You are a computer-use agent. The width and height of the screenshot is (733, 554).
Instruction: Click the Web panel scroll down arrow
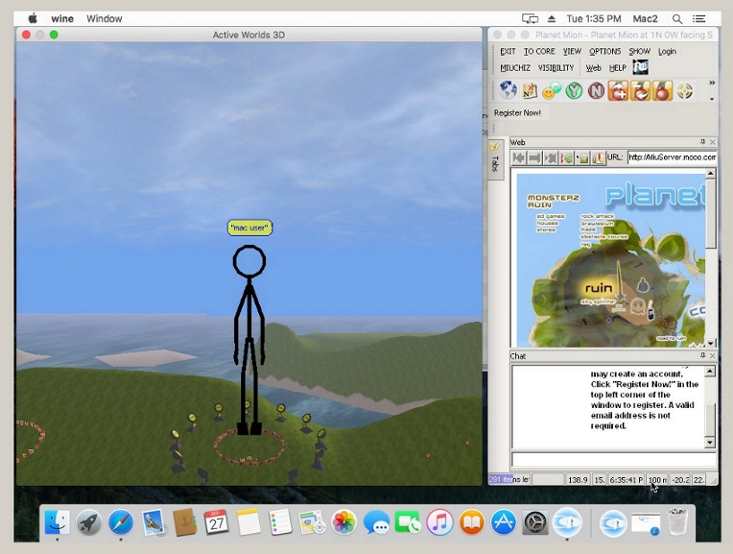coord(710,343)
